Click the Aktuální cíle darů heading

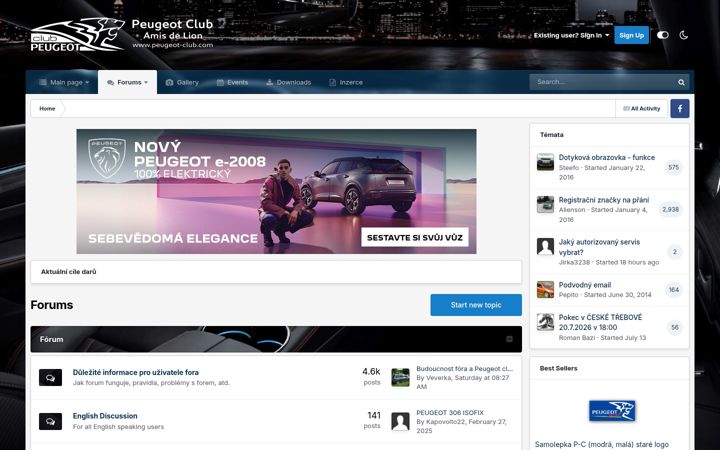(68, 271)
